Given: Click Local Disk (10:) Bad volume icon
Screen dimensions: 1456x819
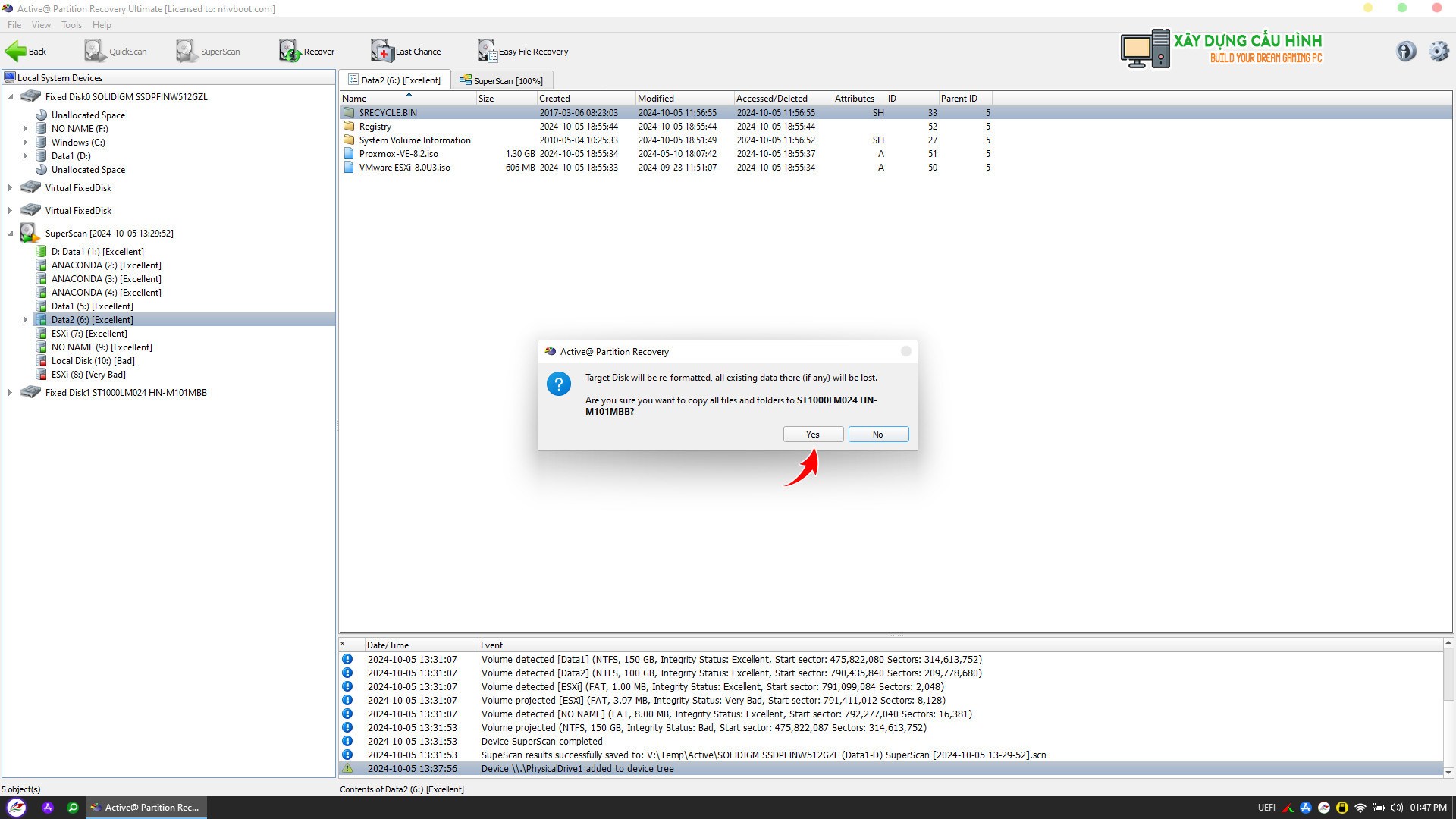Looking at the screenshot, I should tap(42, 360).
